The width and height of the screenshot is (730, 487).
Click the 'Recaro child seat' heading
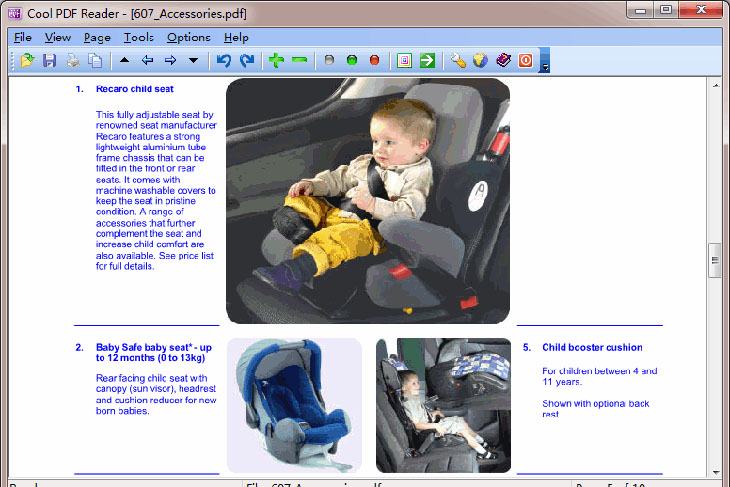[135, 89]
